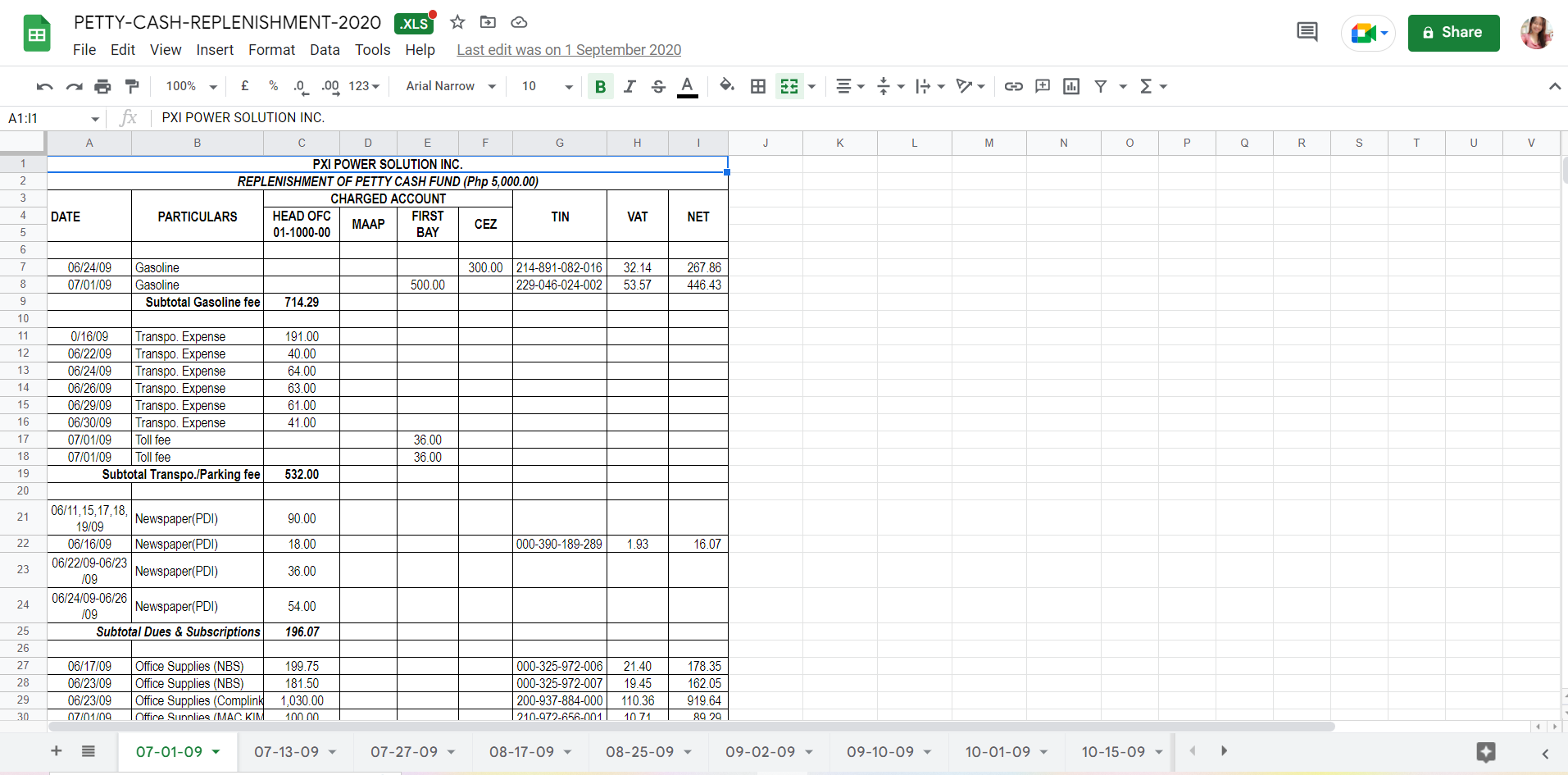Open the View menu
Screen dimensions: 1568x775
tap(166, 50)
